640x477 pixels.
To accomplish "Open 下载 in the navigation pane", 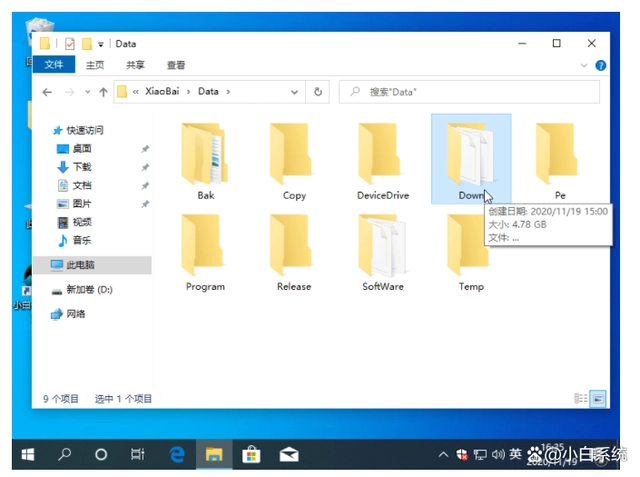I will point(82,167).
